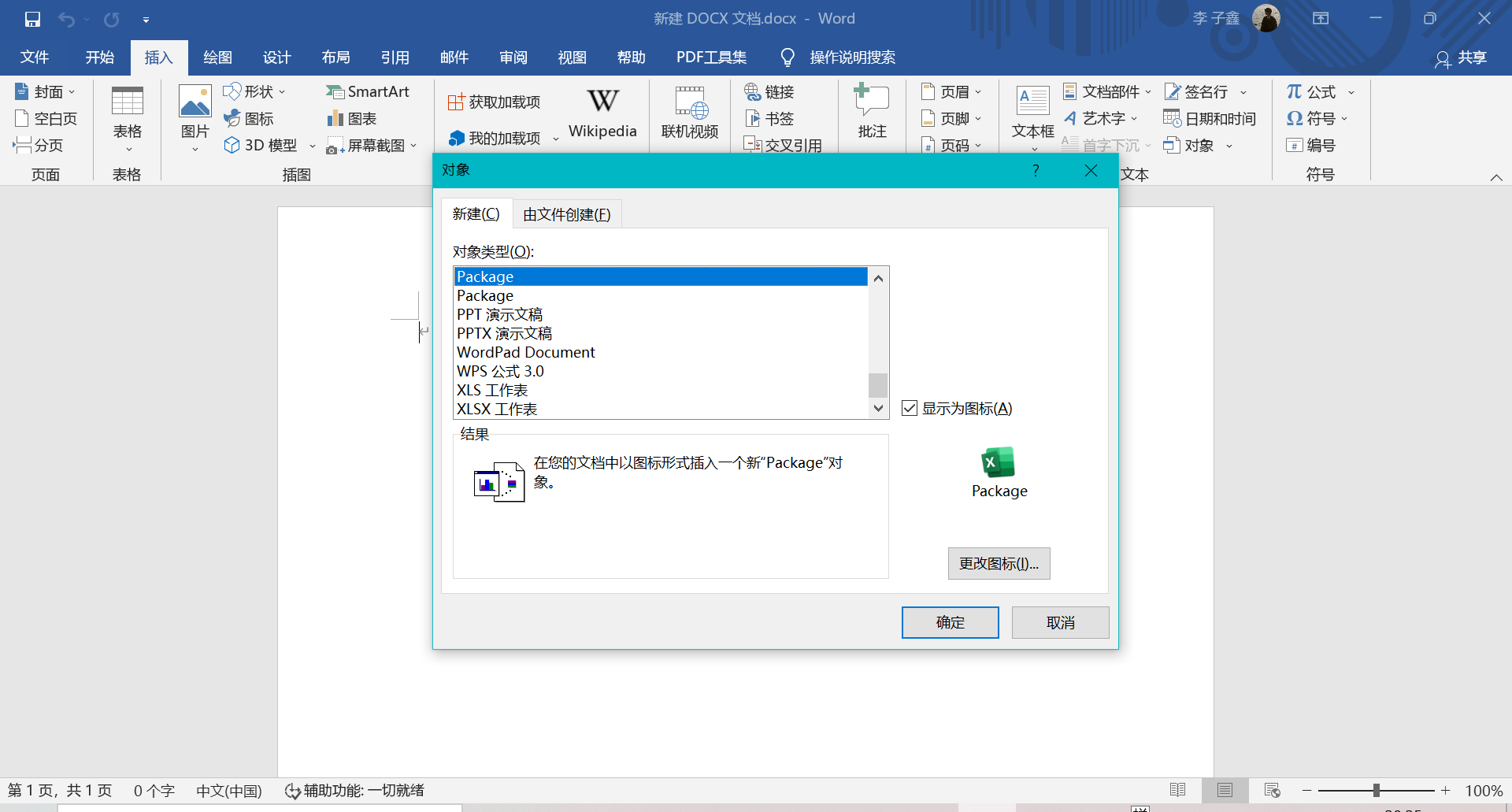Switch to the 设计 Design tab

pyautogui.click(x=277, y=57)
